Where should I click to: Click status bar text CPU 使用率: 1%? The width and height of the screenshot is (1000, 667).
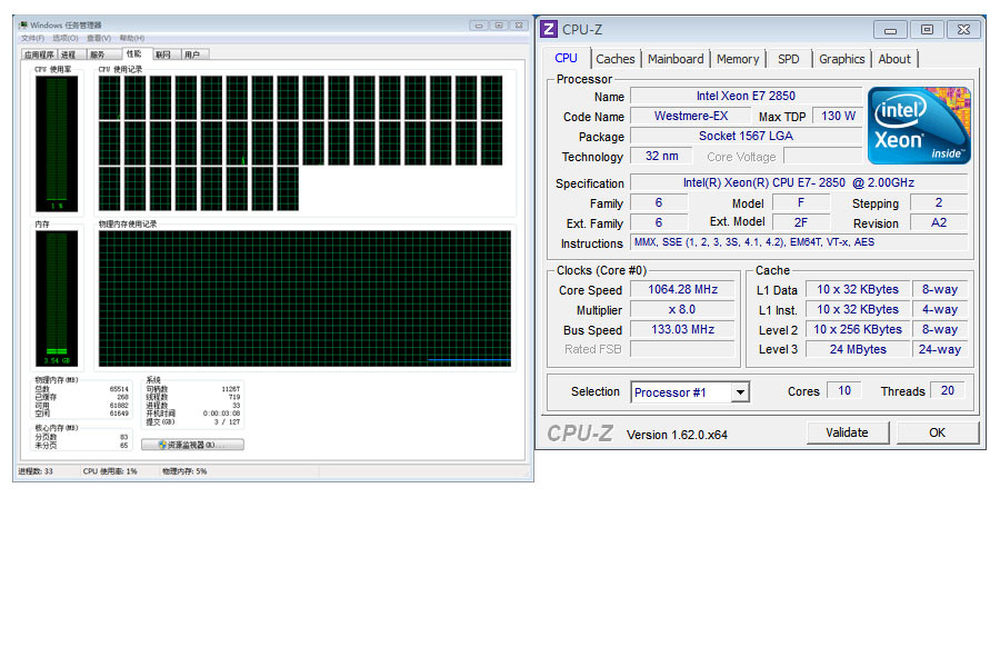[x=110, y=471]
